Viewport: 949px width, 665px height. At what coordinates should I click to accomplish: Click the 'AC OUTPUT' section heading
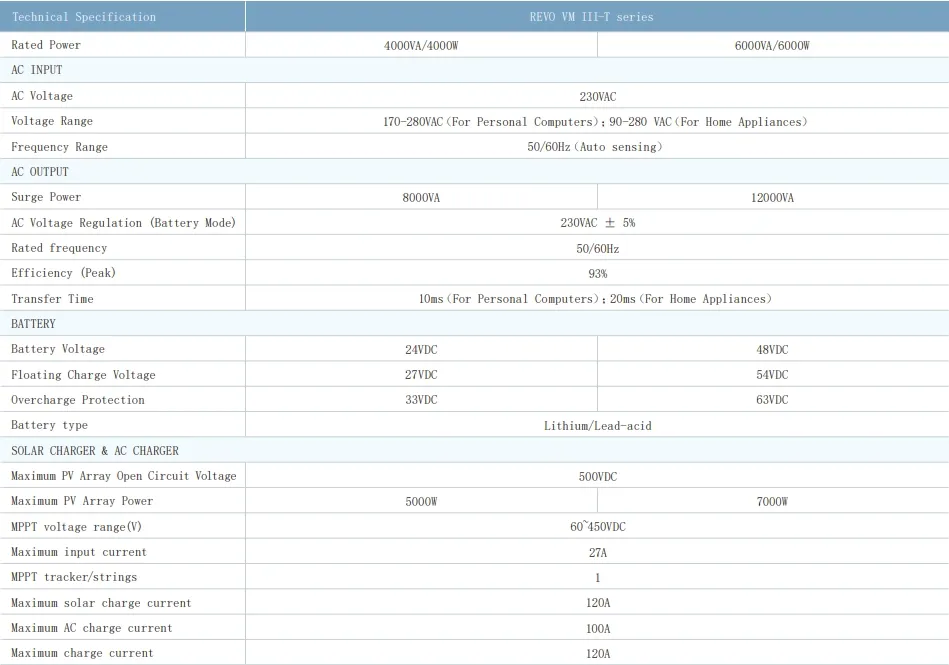(40, 172)
